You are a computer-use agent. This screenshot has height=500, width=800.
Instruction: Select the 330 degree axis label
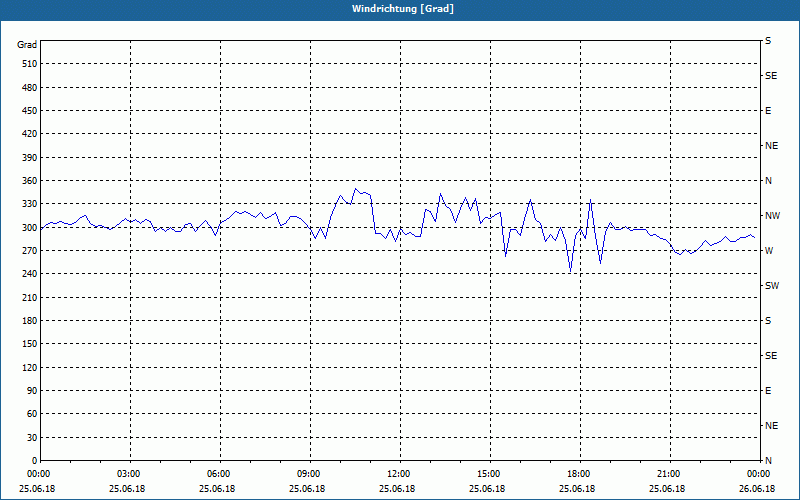click(x=30, y=204)
